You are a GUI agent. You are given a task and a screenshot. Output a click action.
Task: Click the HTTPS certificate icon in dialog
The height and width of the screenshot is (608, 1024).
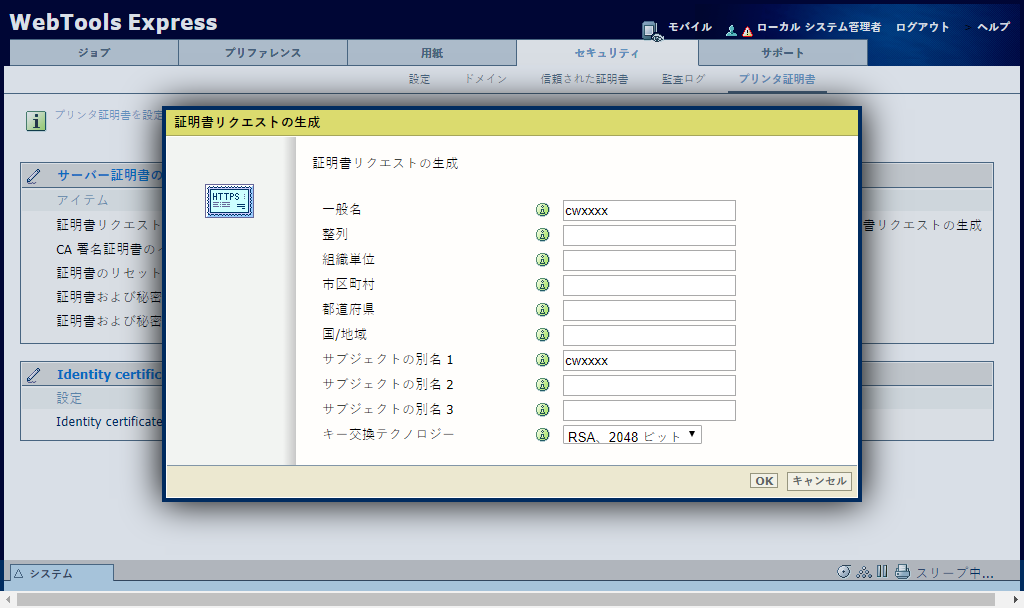[x=229, y=201]
